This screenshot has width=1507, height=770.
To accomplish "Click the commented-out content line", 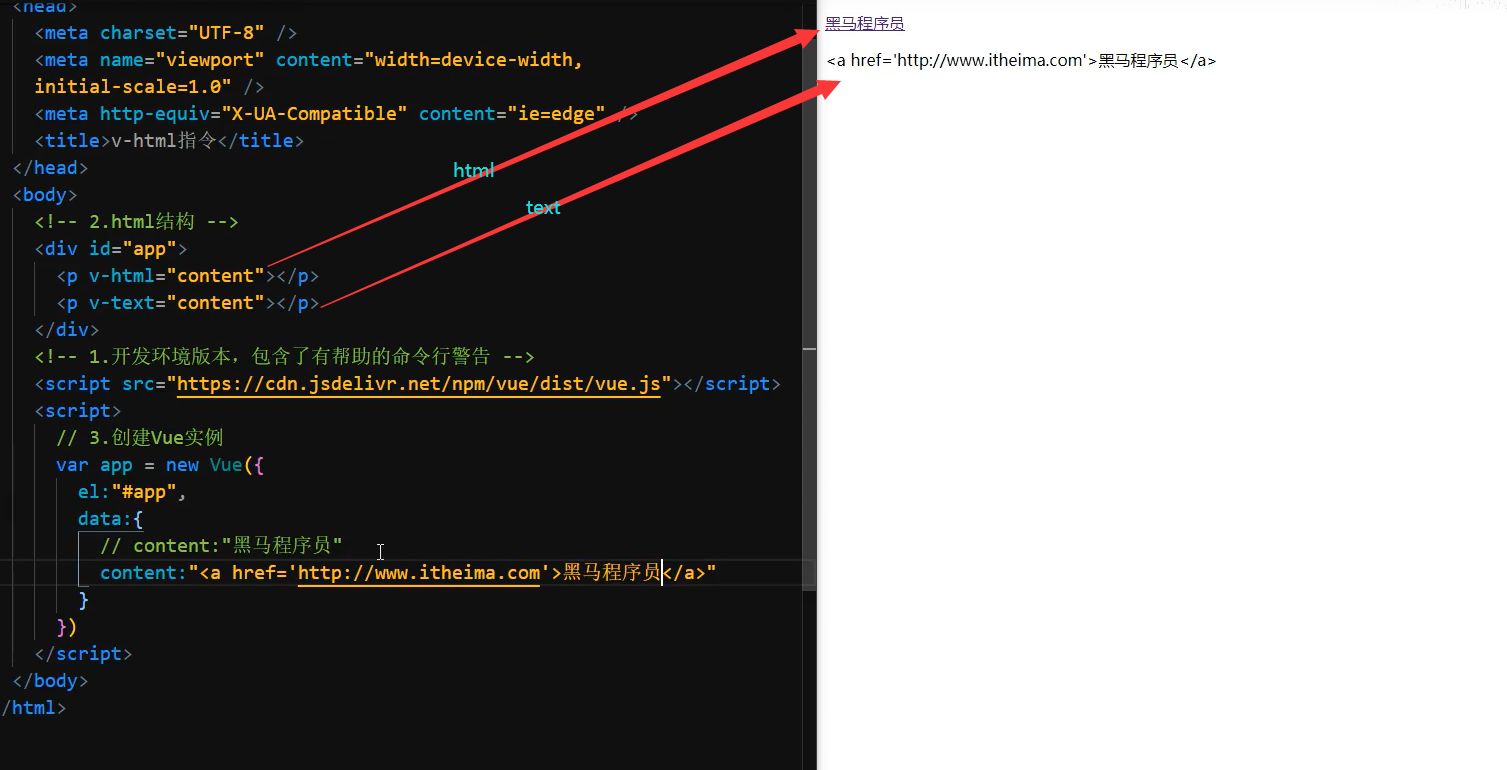I will (x=221, y=546).
